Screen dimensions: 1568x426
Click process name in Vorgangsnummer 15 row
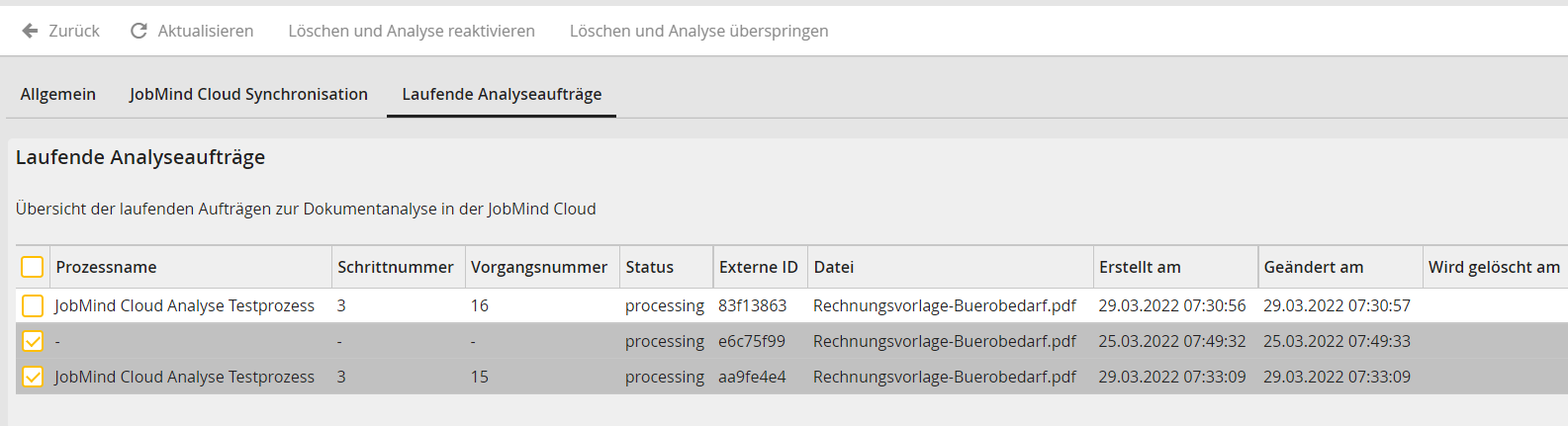coord(184,377)
